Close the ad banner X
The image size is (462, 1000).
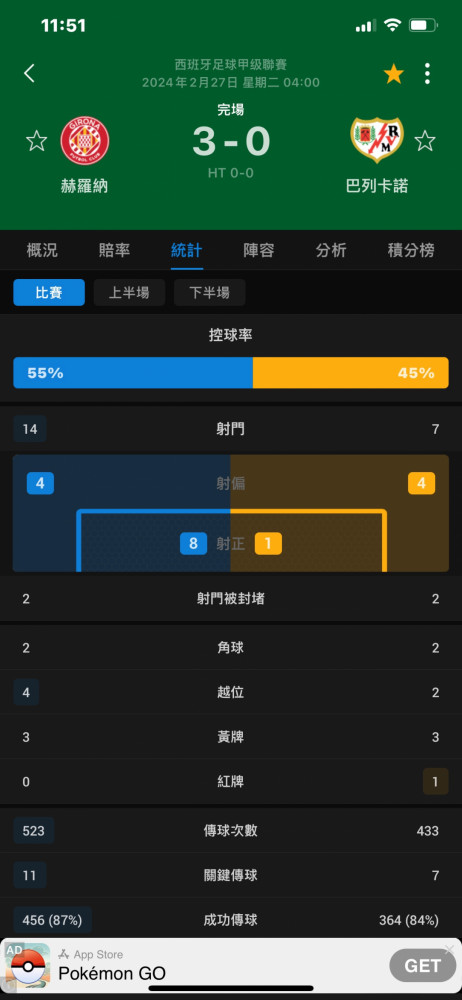point(449,948)
